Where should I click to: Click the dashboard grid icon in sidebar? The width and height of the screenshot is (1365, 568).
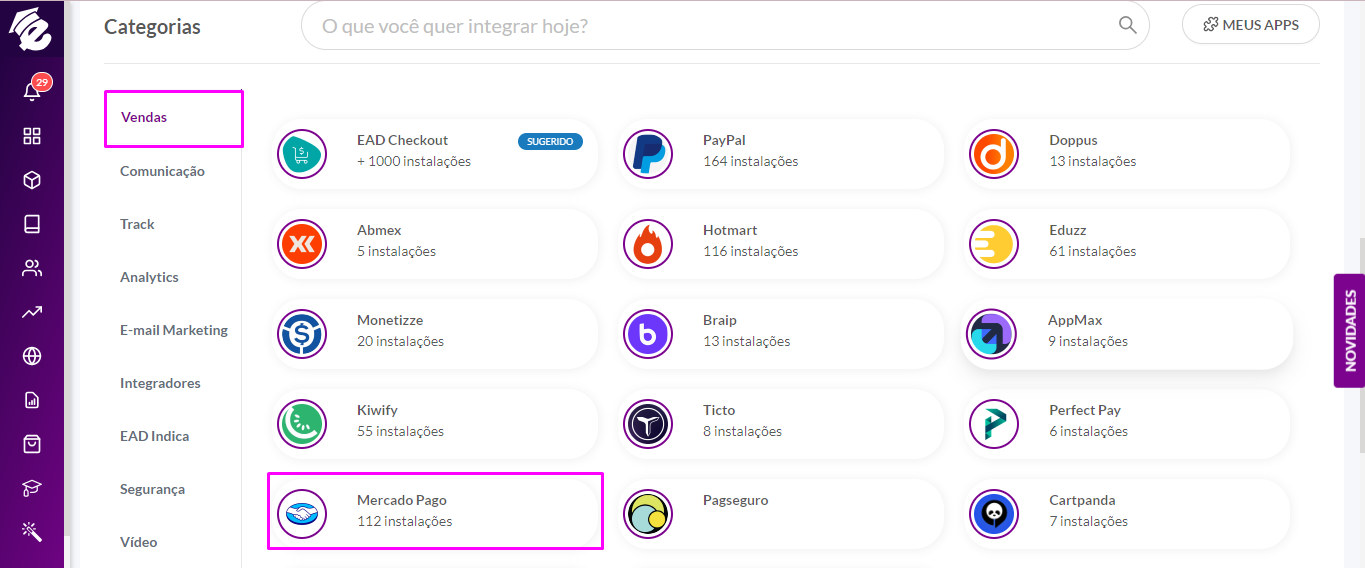[32, 136]
